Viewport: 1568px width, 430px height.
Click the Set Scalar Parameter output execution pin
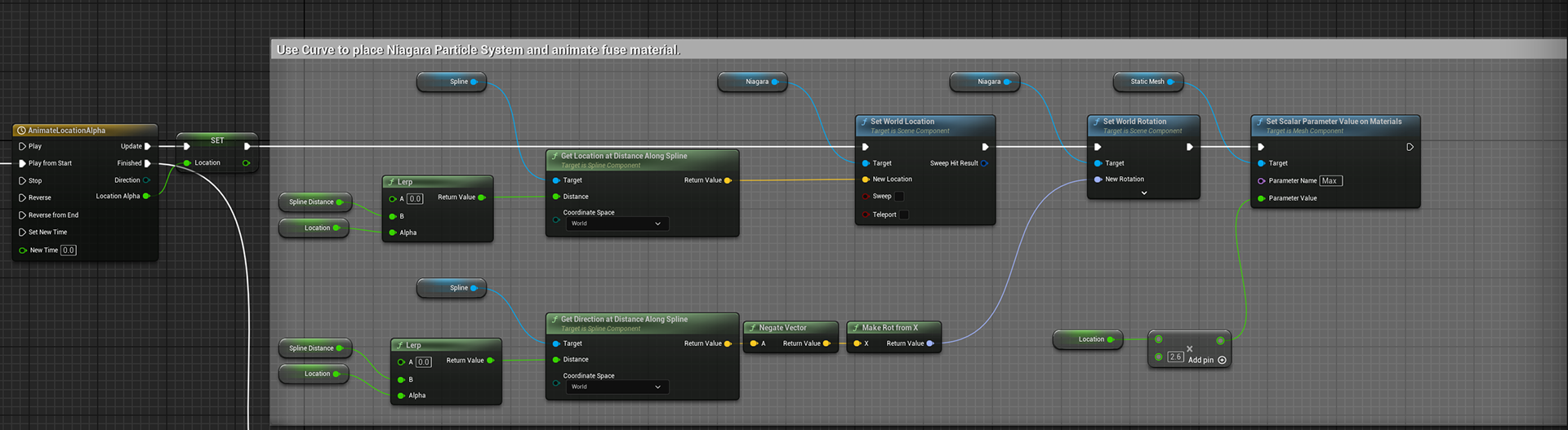(1410, 147)
